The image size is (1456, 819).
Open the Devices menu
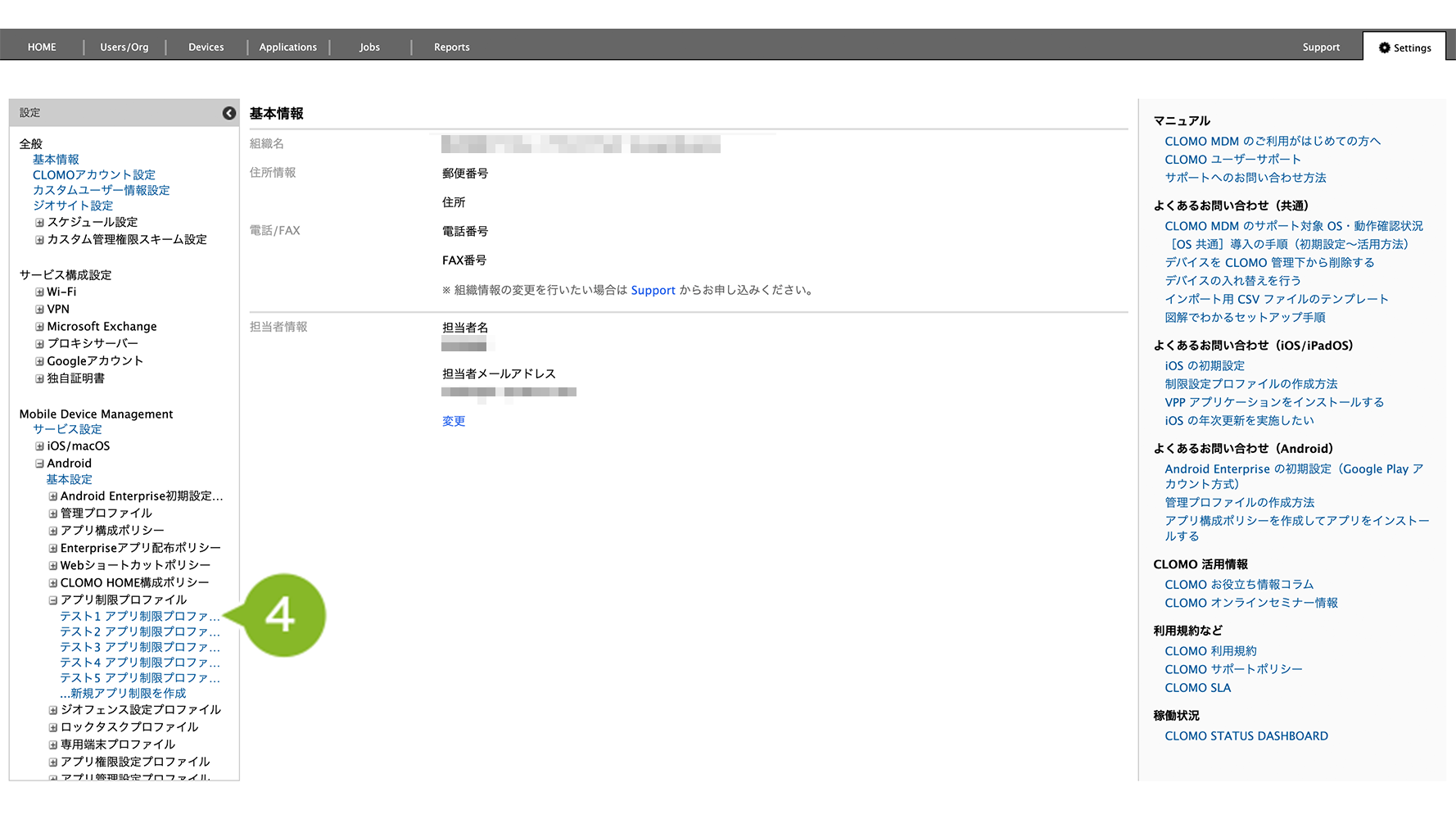point(206,48)
